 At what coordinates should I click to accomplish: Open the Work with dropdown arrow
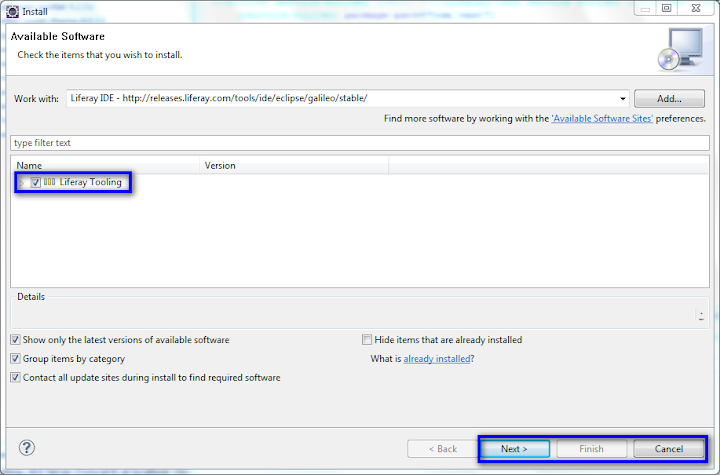click(623, 98)
